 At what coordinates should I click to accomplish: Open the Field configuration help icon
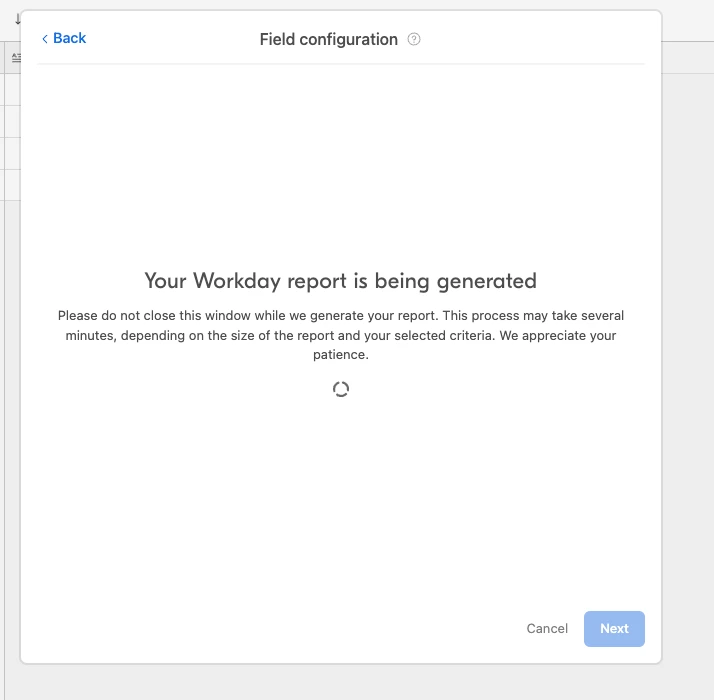click(413, 39)
